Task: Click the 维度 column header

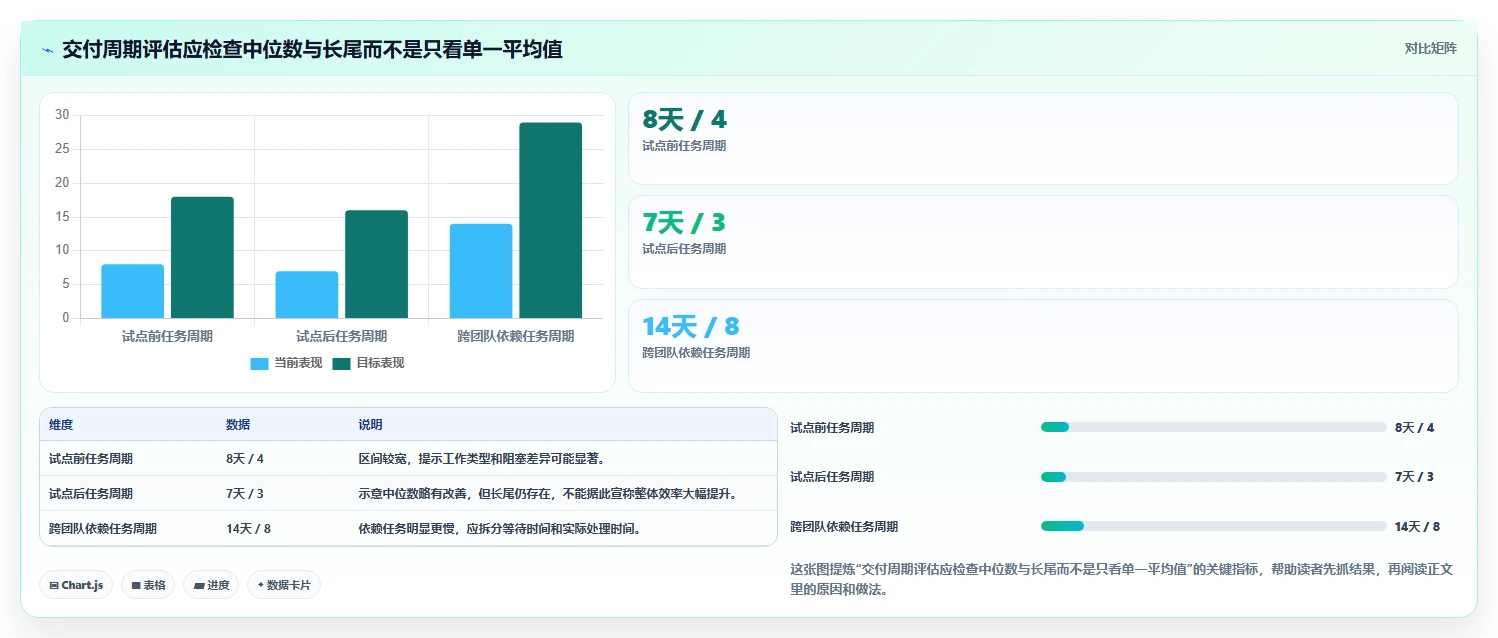Action: pos(61,425)
